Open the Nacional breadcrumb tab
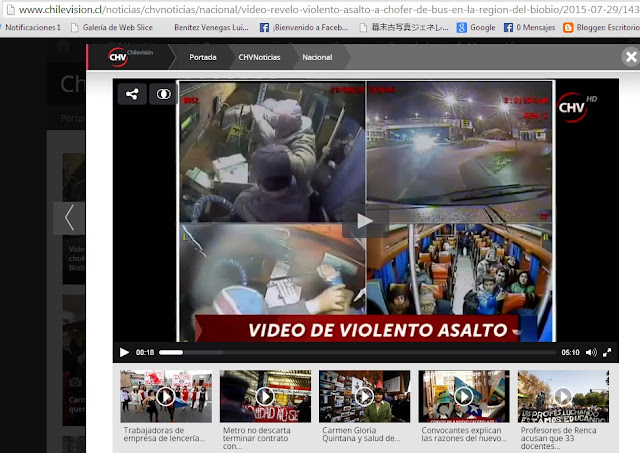The width and height of the screenshot is (640, 453). (317, 58)
